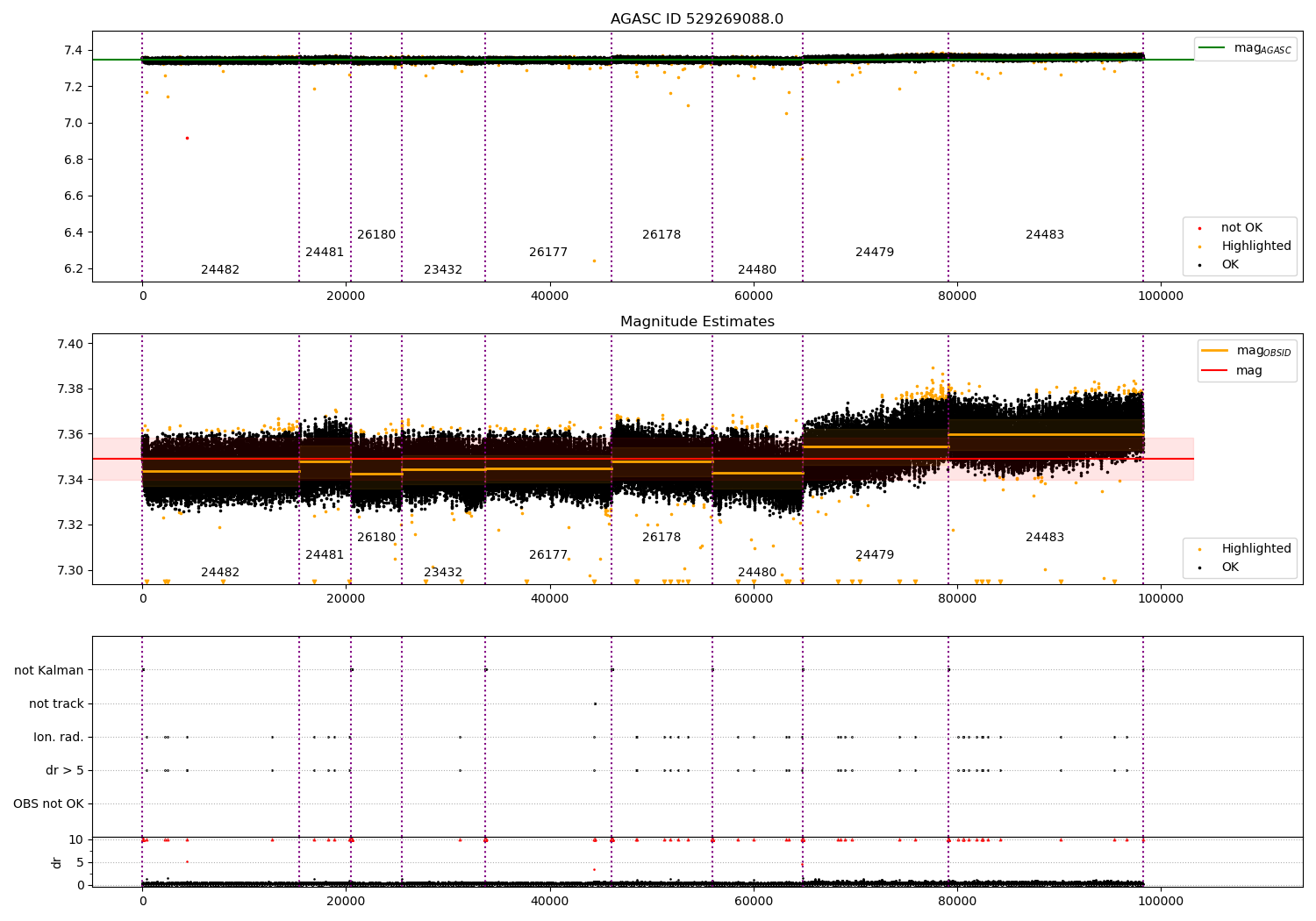
Task: Click the 7.36 y-axis tick label
Action: coord(70,435)
